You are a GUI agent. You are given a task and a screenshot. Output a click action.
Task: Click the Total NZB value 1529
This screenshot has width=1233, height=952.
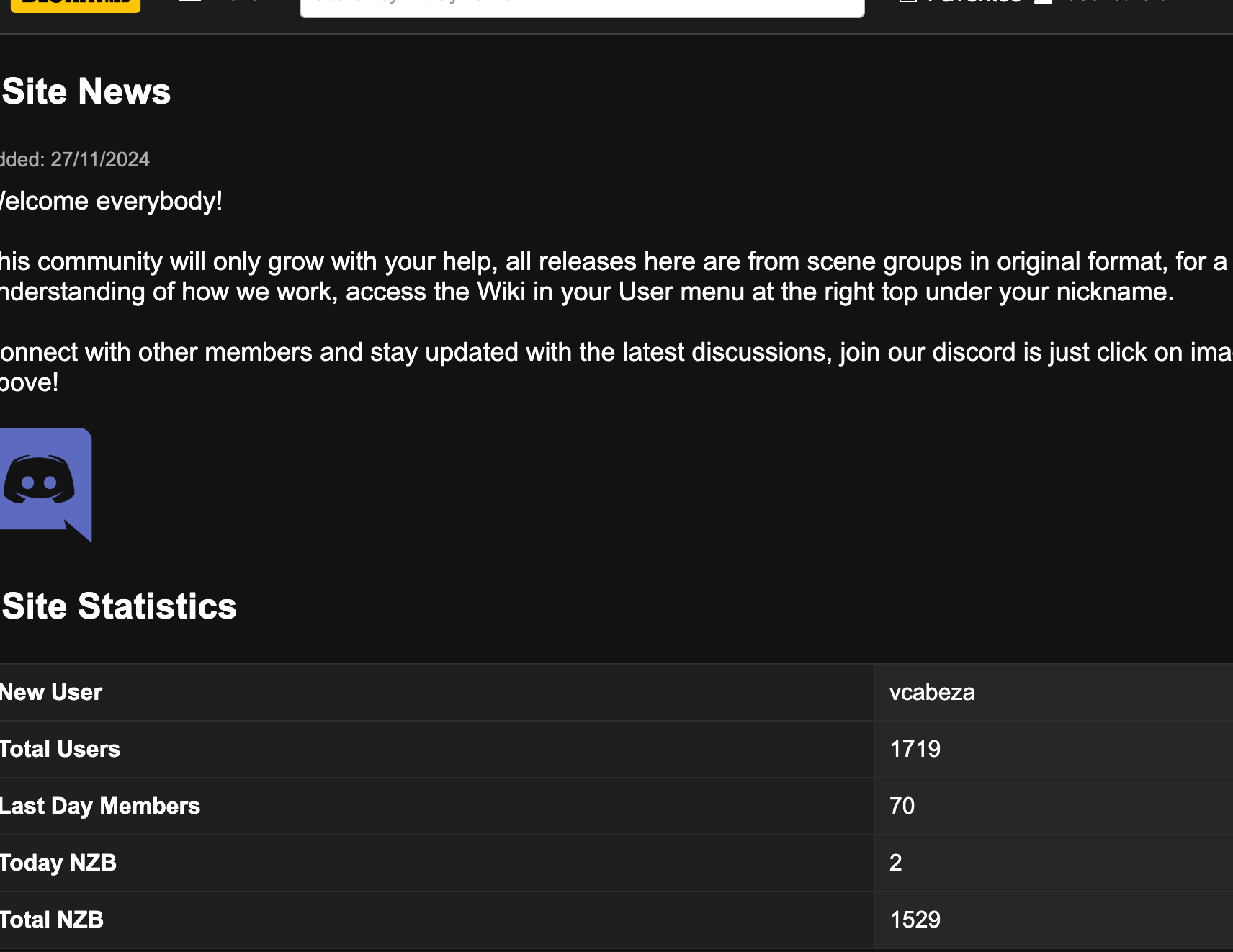[915, 920]
